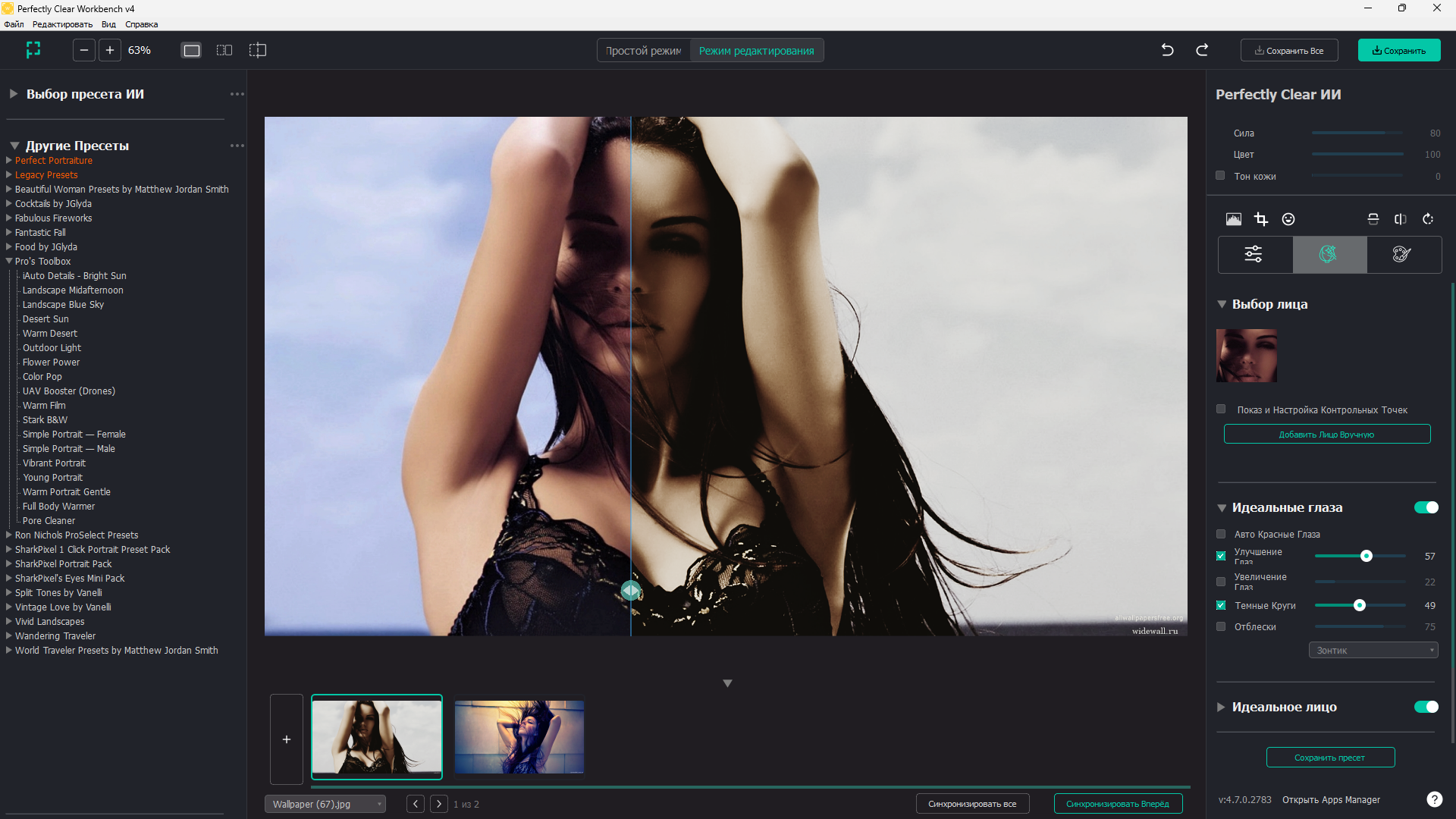1456x819 pixels.
Task: Click the Улучшение Глаз slider handle
Action: tap(1367, 556)
